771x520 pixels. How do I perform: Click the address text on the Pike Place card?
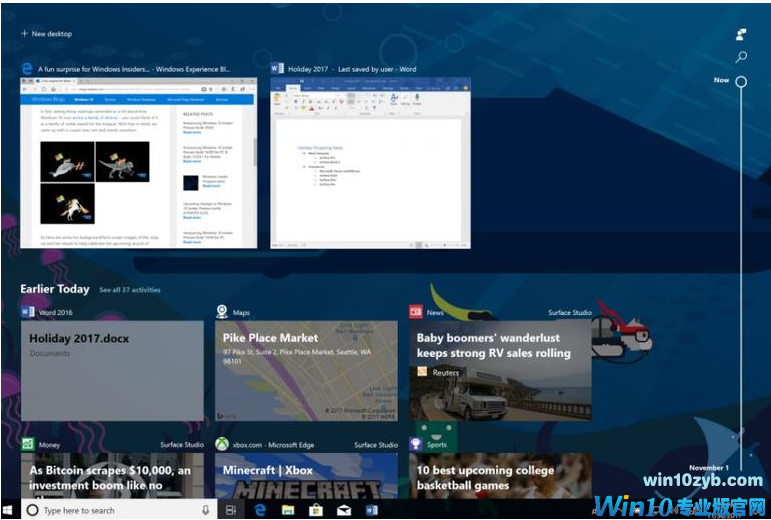pyautogui.click(x=297, y=356)
